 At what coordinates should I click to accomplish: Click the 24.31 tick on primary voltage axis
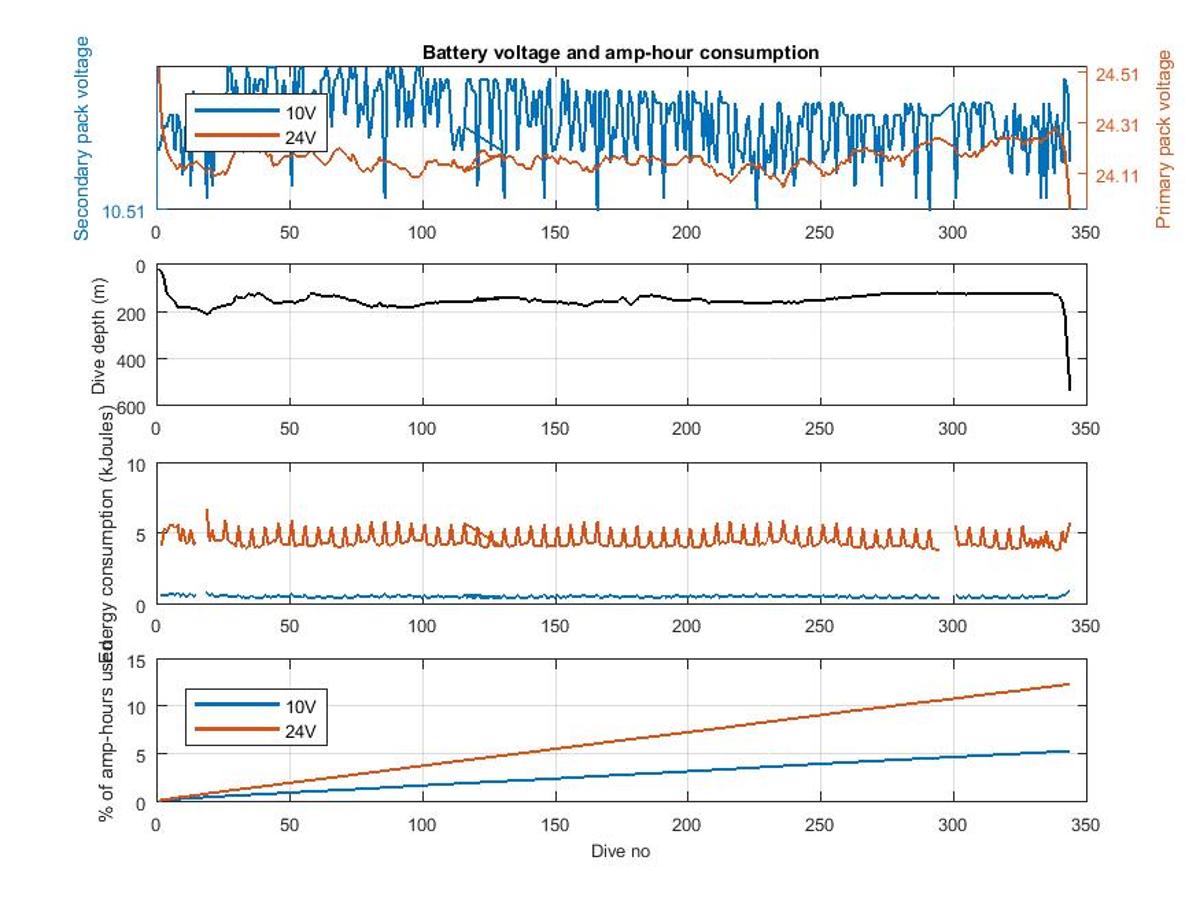coord(1117,125)
